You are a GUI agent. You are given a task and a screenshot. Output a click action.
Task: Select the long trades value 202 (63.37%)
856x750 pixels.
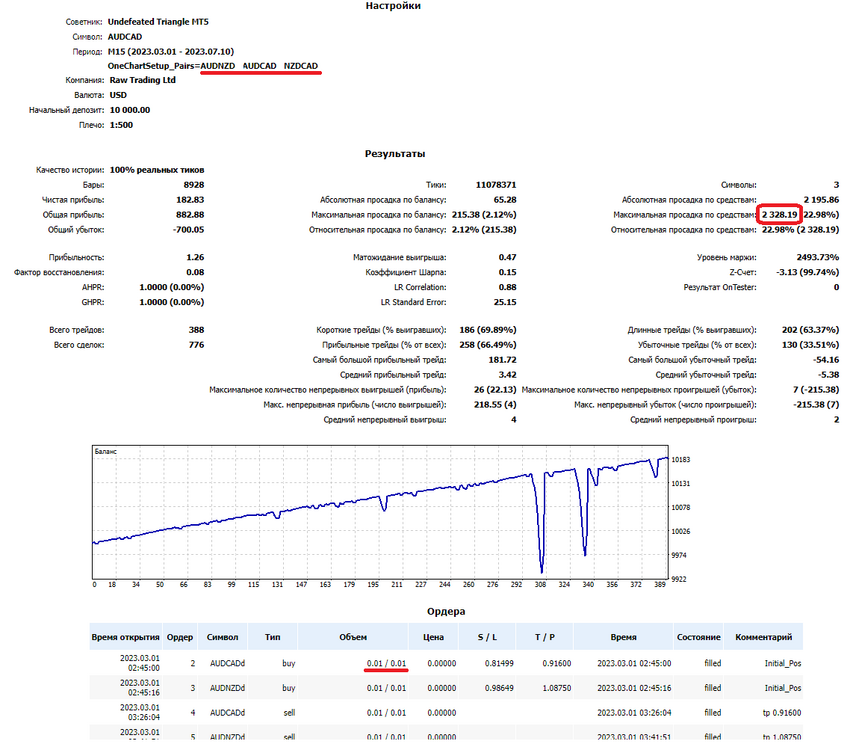[810, 330]
